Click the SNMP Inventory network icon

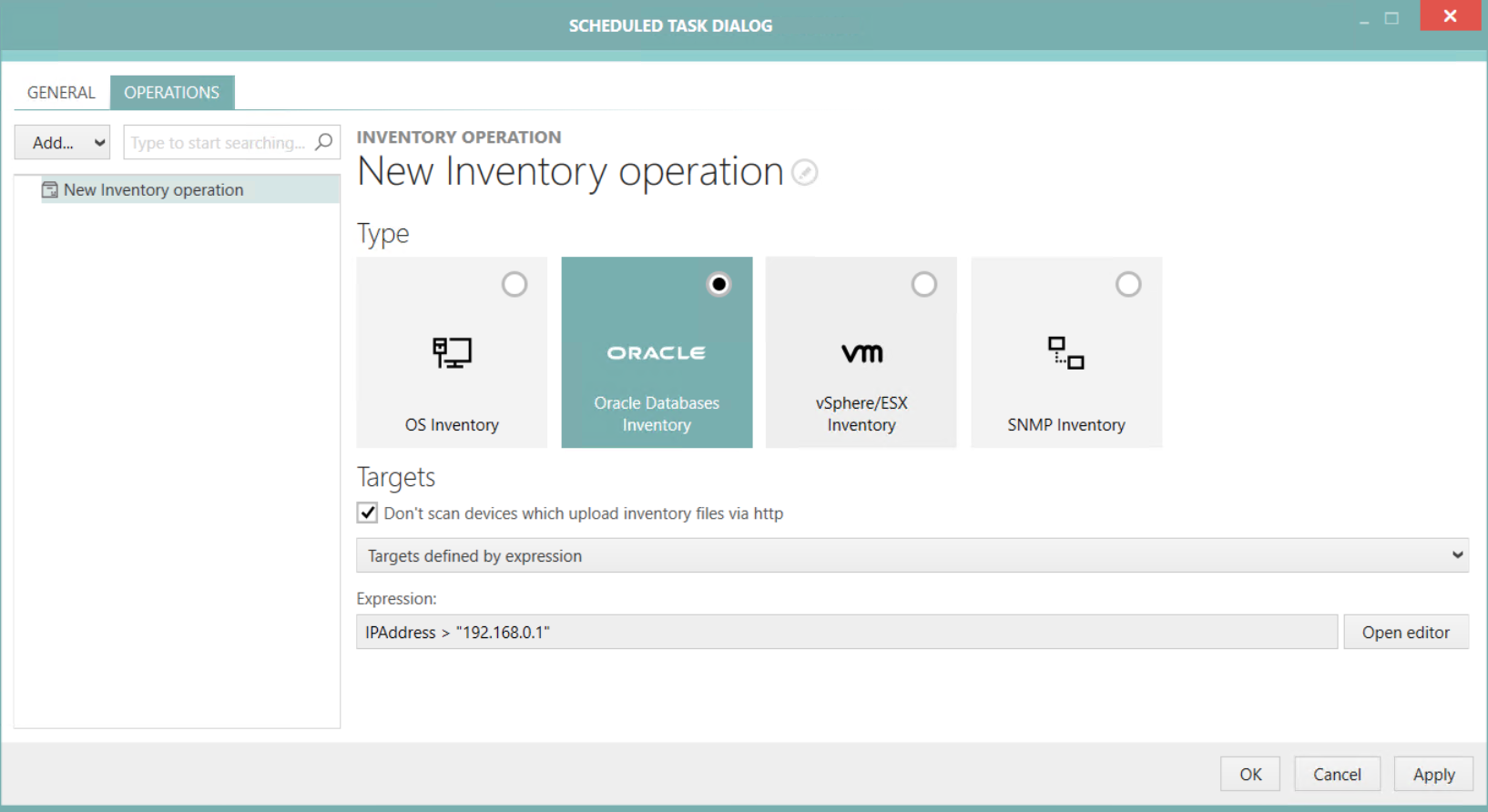1065,352
